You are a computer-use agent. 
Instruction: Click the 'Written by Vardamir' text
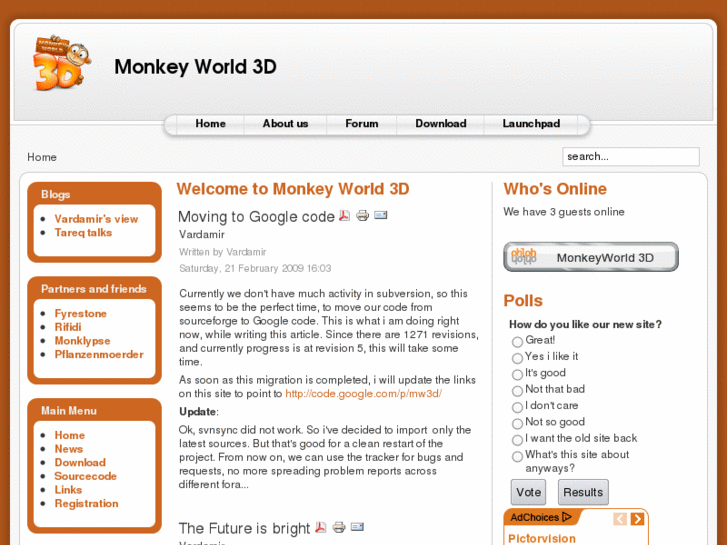coord(223,252)
